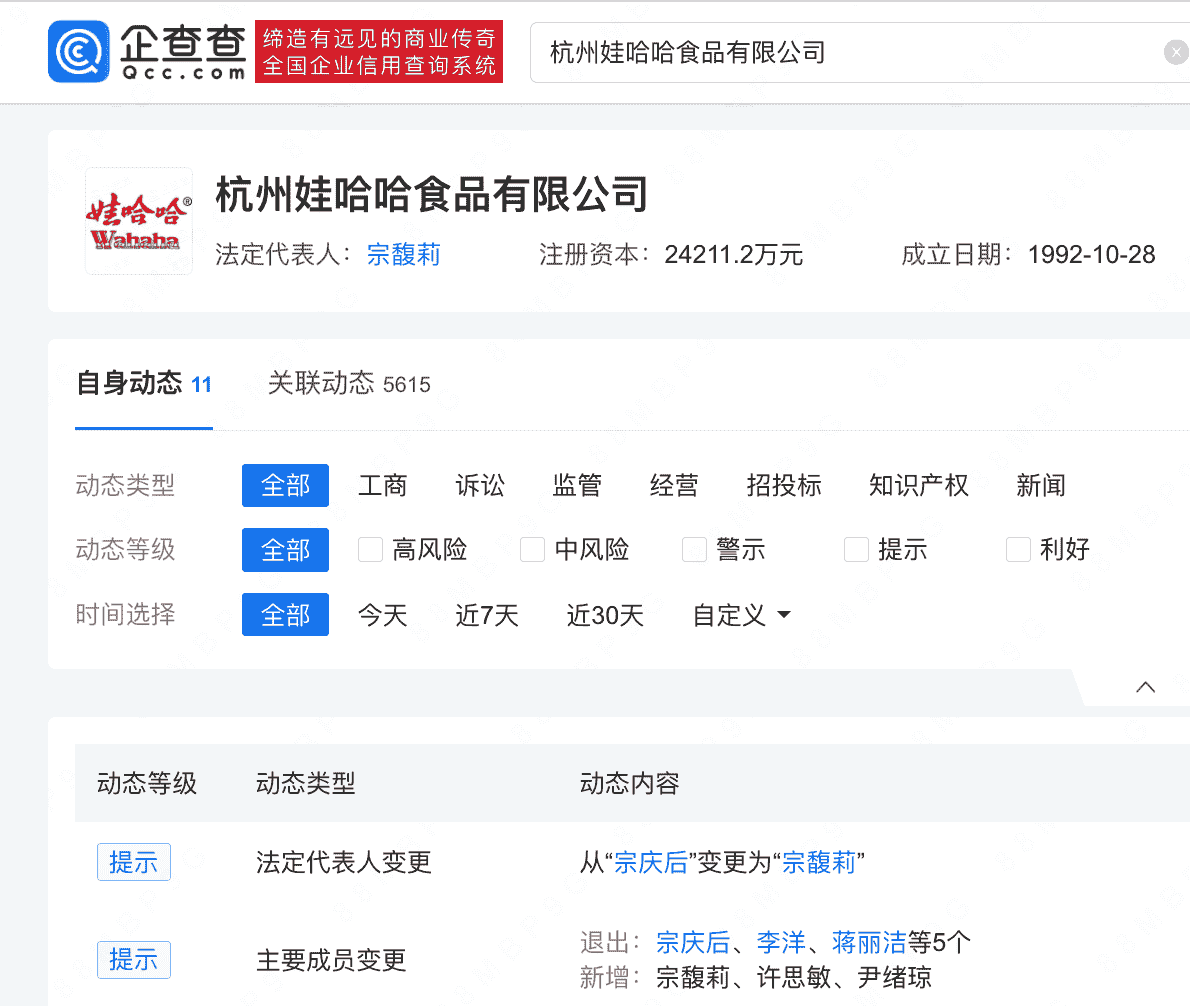Open legal representative 宗馥莉 profile link
This screenshot has width=1190, height=1006.
[x=404, y=255]
